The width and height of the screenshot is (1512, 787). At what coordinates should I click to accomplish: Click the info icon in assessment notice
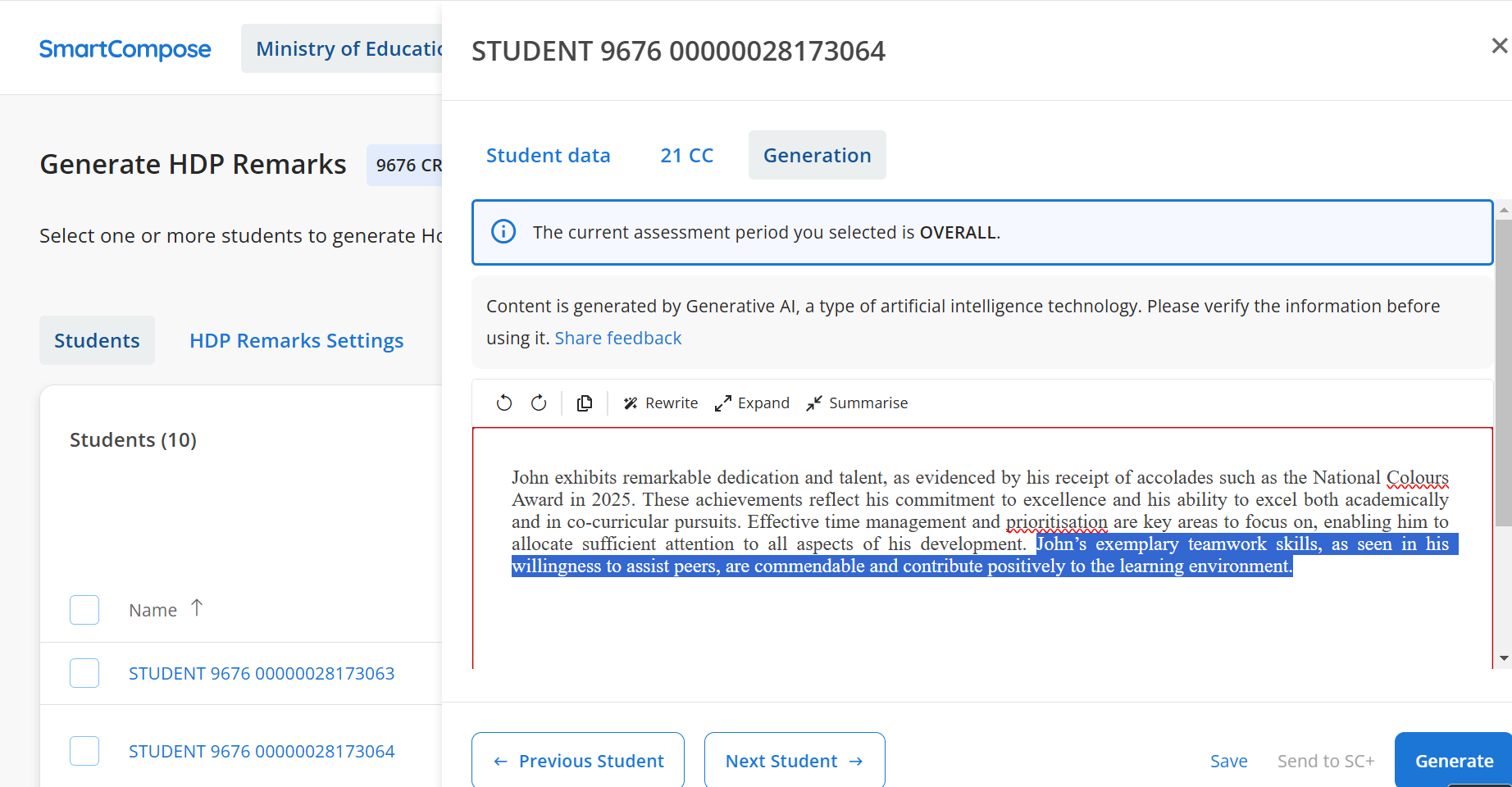coord(503,232)
